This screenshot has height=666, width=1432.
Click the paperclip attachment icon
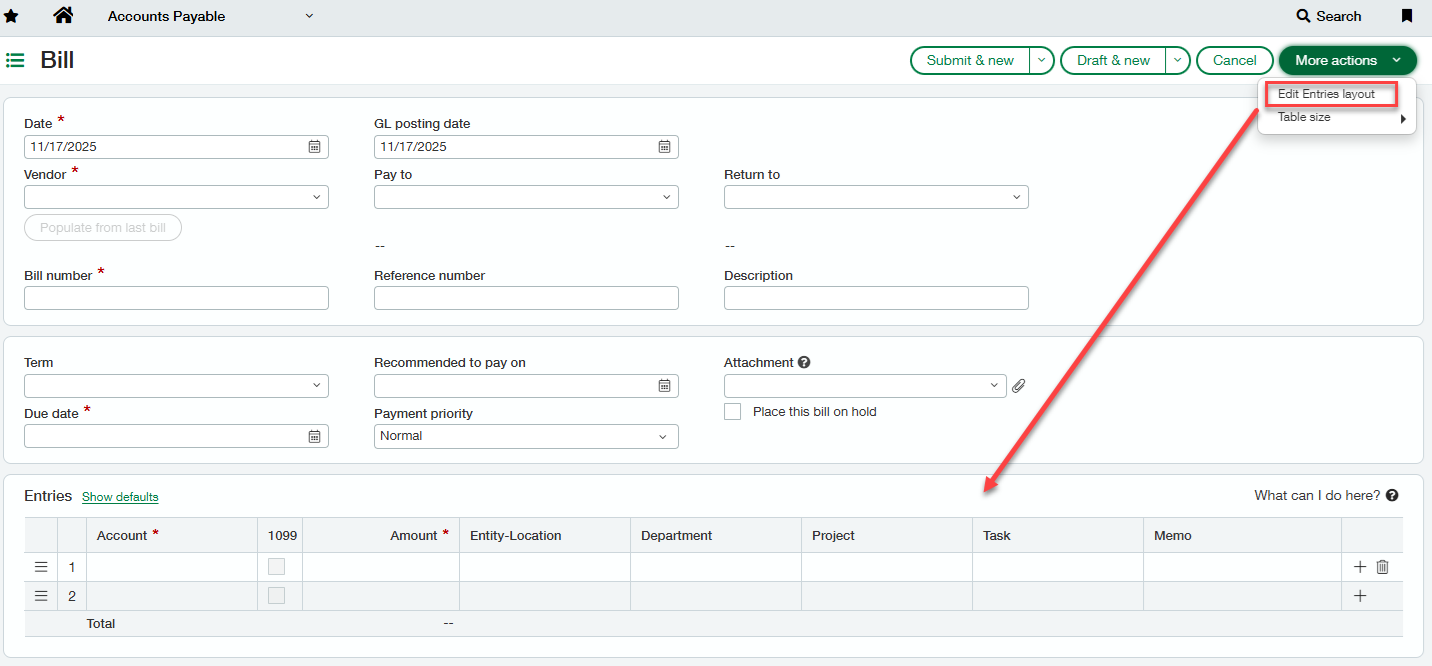1018,386
